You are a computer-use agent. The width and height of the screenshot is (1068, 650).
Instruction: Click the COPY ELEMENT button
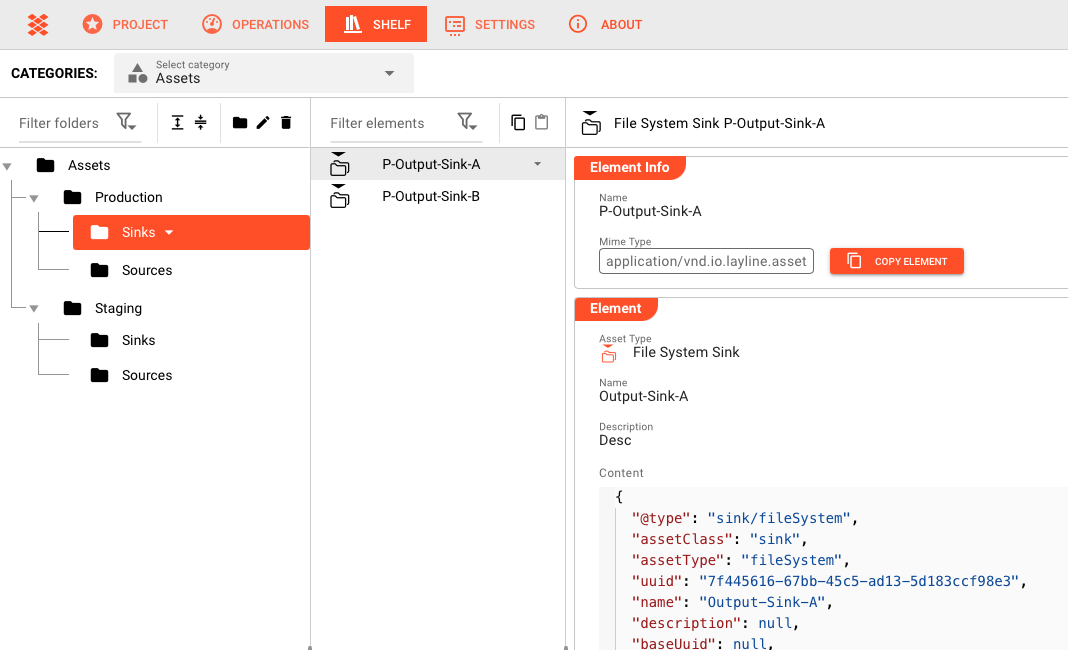pyautogui.click(x=896, y=261)
